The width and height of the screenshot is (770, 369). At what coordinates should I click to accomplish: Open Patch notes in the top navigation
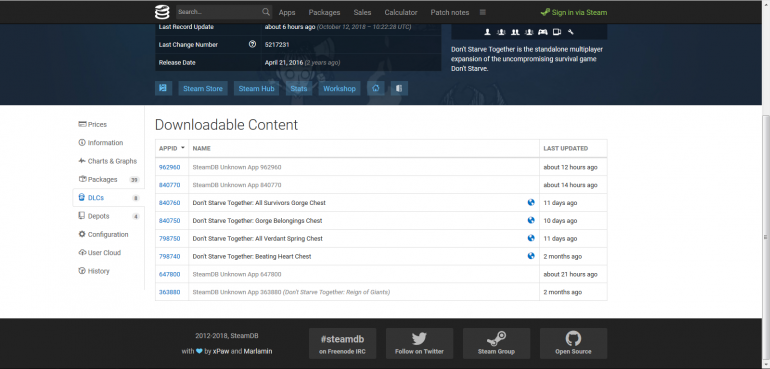point(450,12)
